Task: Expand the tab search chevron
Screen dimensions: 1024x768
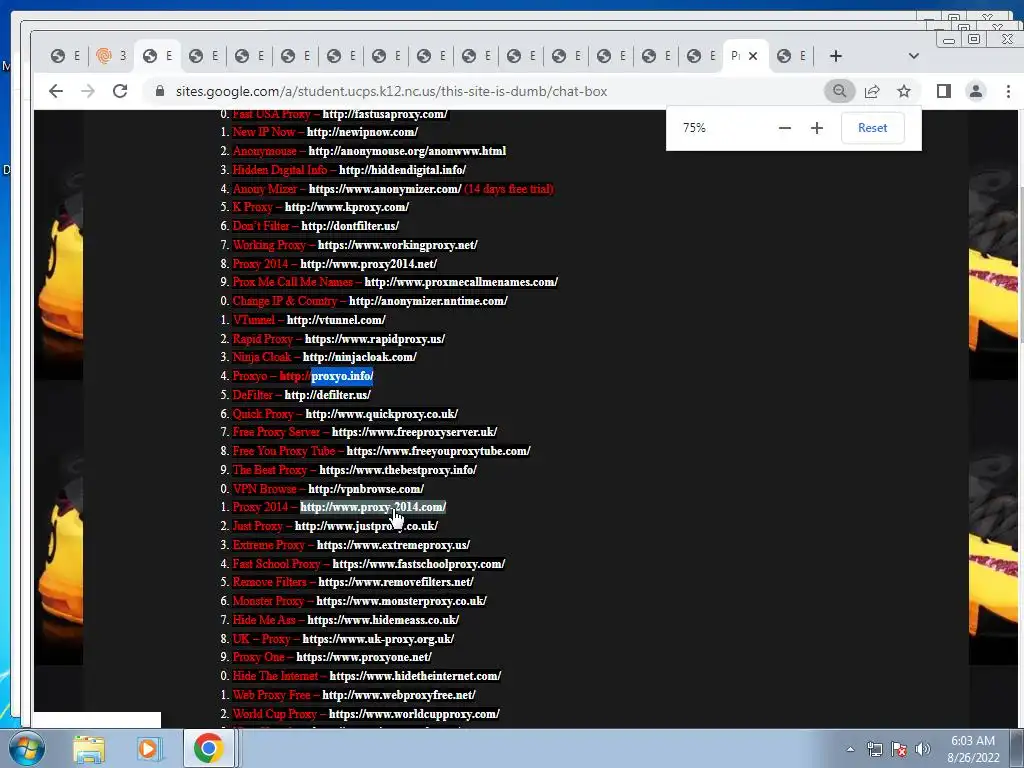Action: coord(914,56)
